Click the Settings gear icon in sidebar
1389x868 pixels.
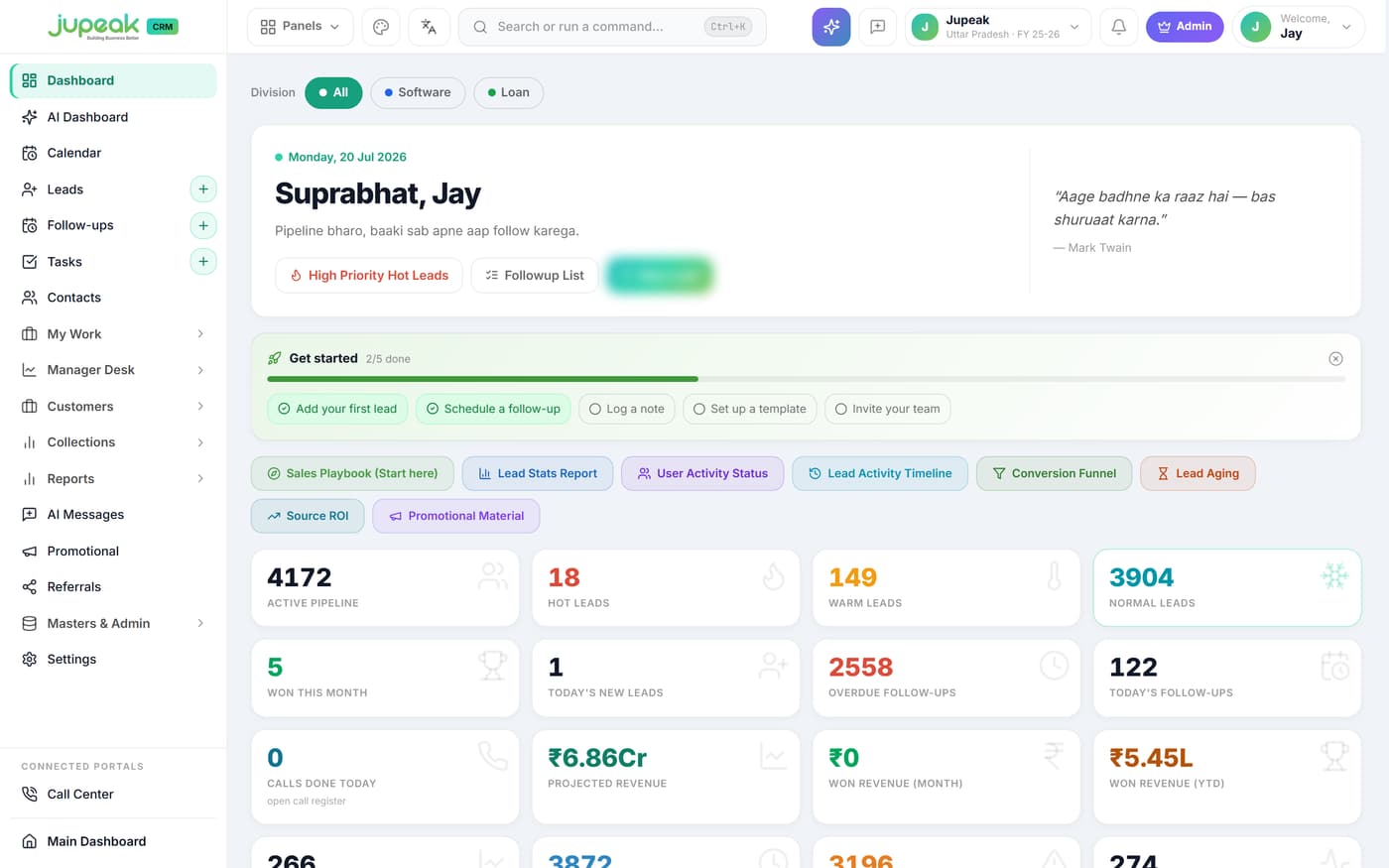(30, 659)
